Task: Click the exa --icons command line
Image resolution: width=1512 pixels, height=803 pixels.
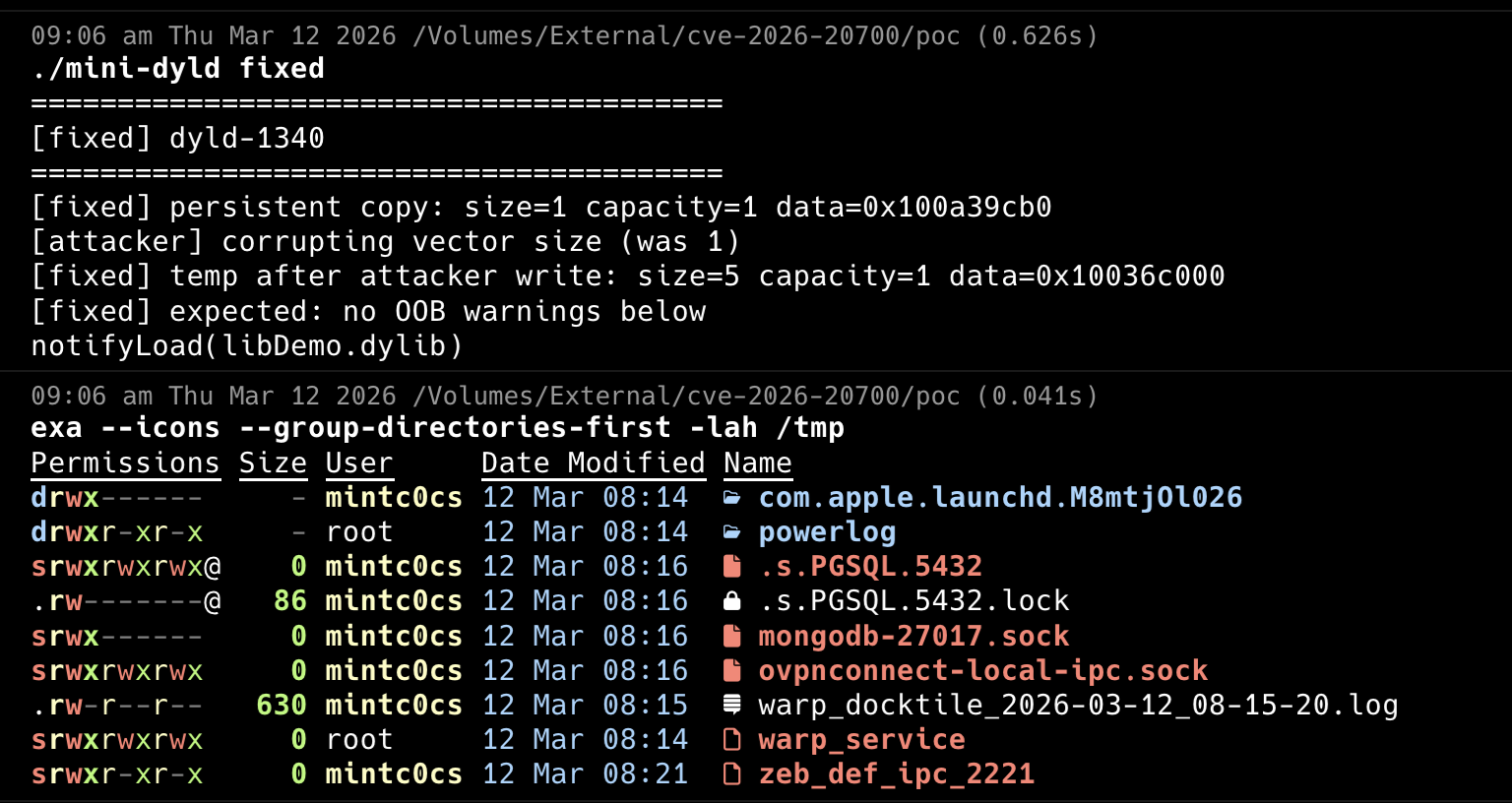Action: click(437, 428)
